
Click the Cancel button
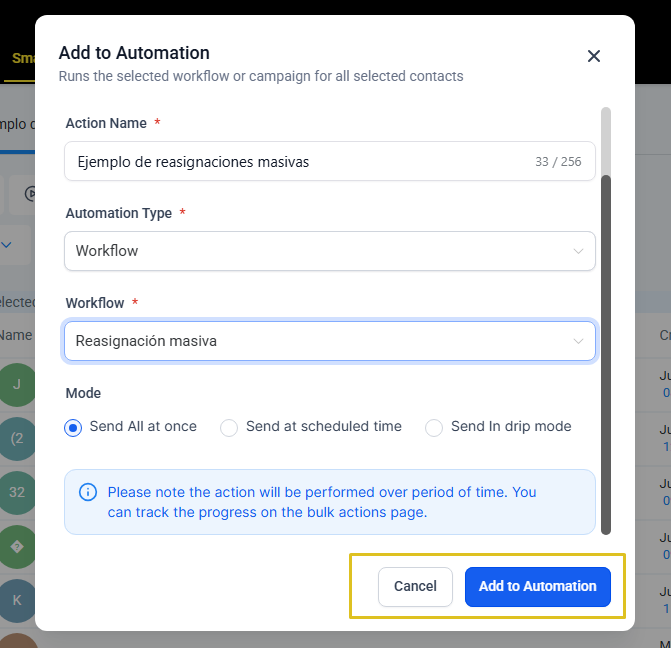[x=415, y=586]
